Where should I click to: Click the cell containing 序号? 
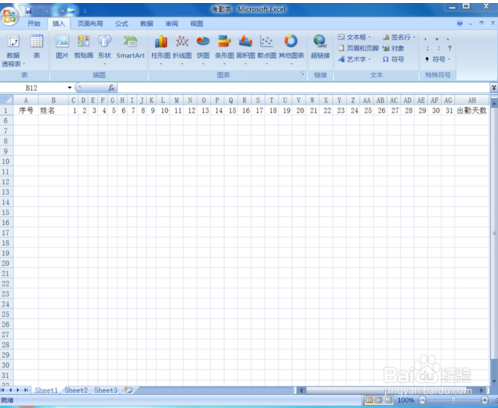point(26,110)
